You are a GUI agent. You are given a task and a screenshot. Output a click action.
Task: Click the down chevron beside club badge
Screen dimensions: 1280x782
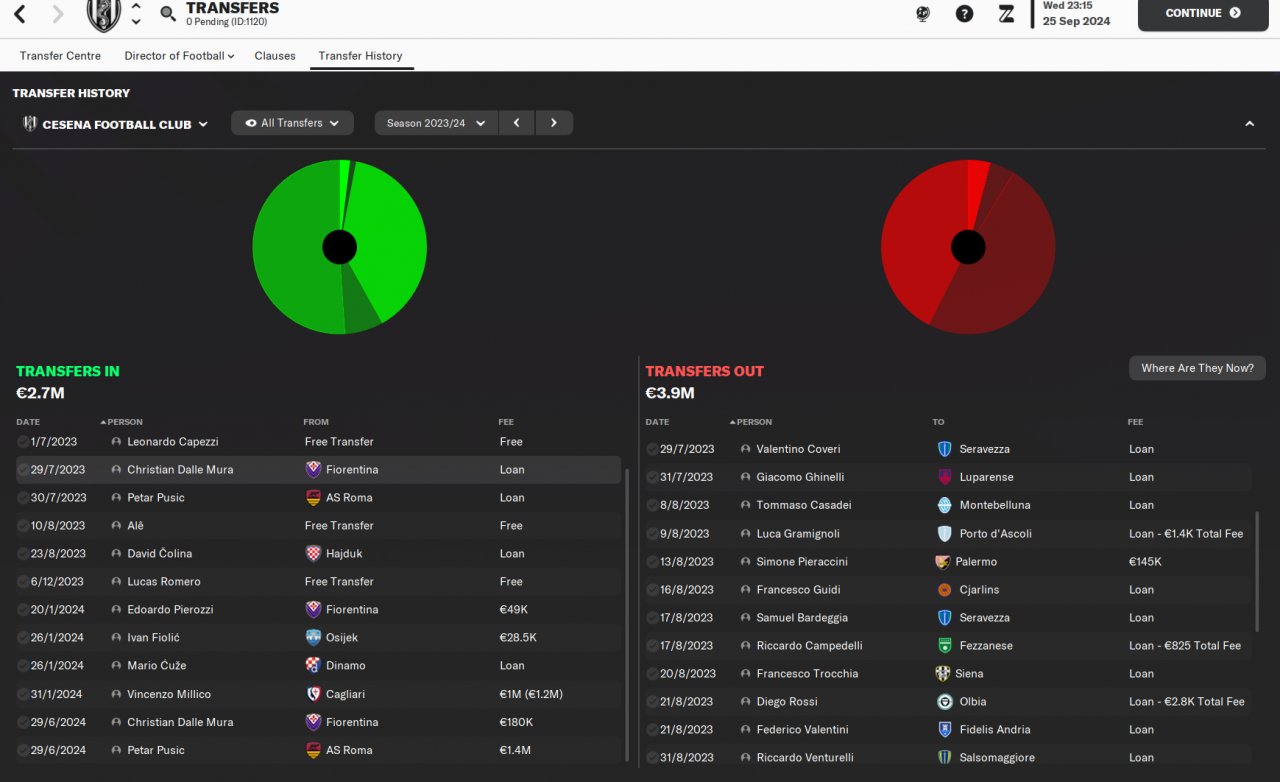136,21
